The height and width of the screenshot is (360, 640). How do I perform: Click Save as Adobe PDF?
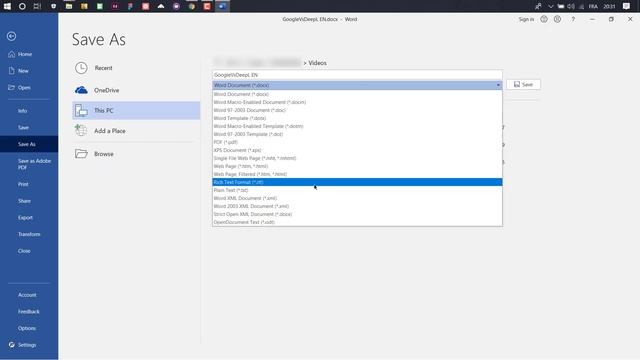[x=29, y=164]
